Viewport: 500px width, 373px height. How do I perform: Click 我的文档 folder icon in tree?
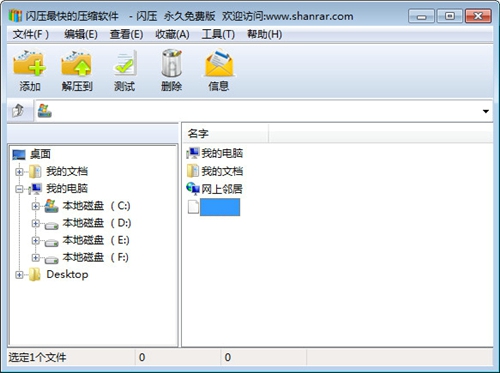pyautogui.click(x=35, y=172)
